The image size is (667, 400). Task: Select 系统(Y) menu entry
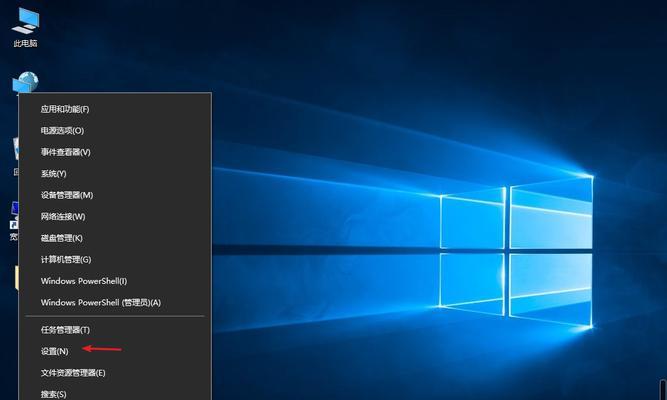click(x=115, y=174)
